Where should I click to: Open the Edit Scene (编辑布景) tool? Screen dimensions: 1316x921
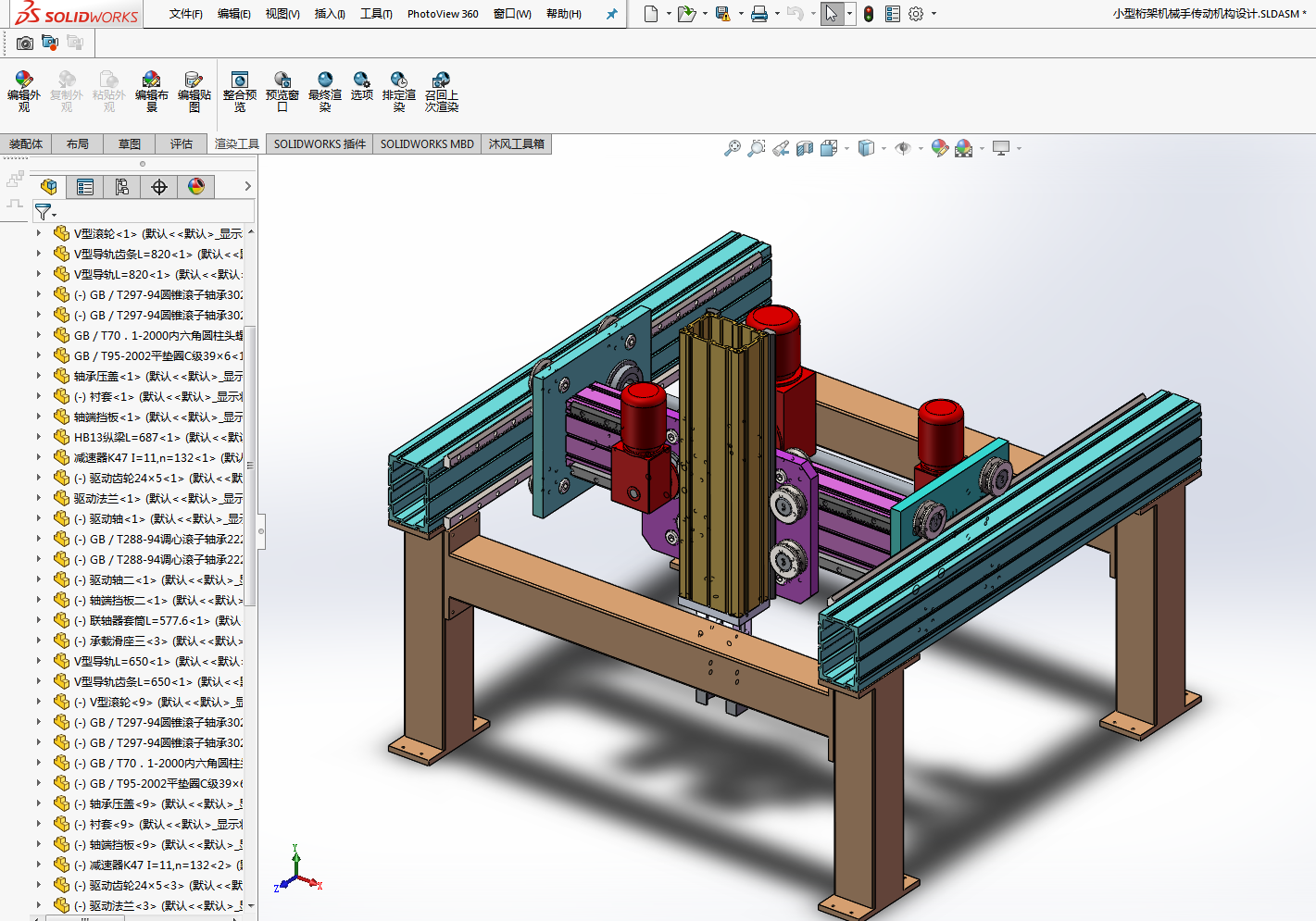click(152, 92)
